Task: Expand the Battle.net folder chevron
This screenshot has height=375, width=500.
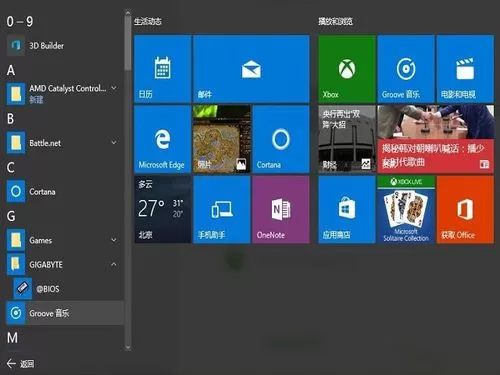Action: tap(114, 143)
